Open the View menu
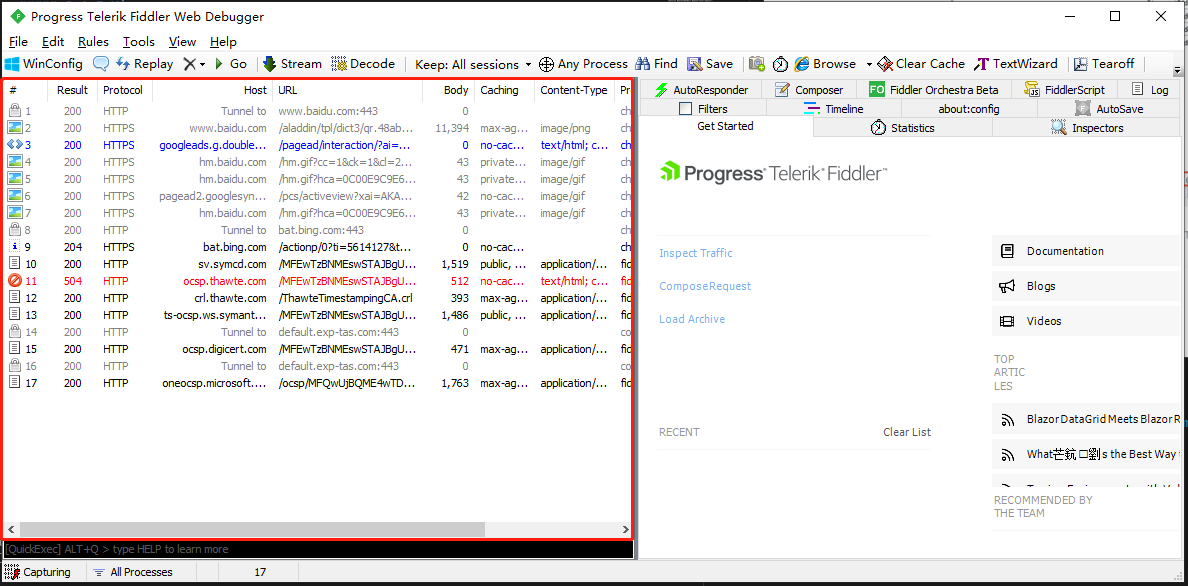The width and height of the screenshot is (1188, 586). click(x=183, y=42)
